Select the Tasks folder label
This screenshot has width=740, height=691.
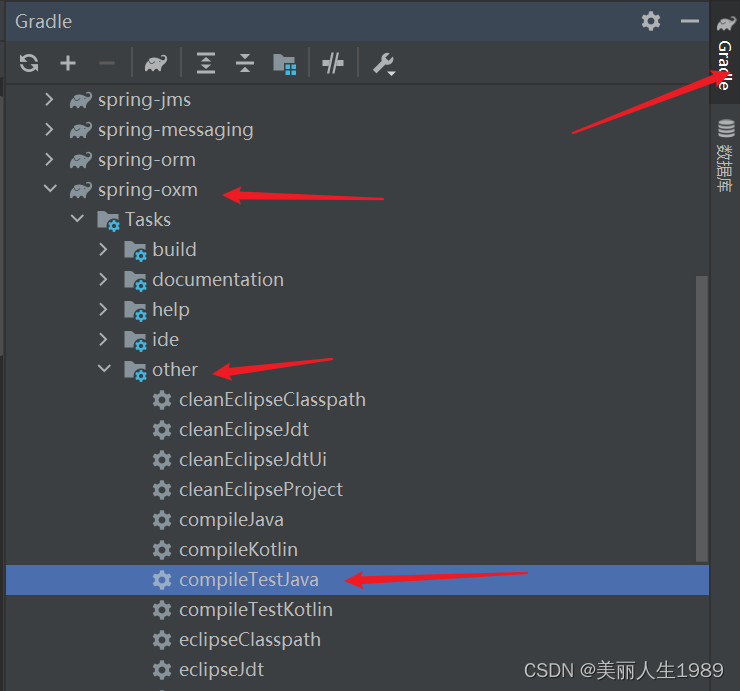(147, 219)
